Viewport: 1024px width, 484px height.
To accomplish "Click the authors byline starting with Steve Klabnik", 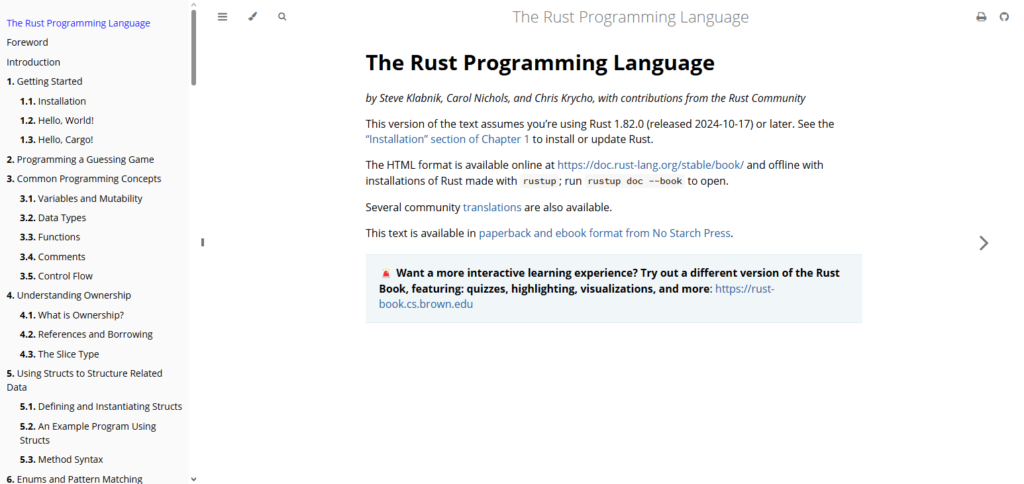I will click(585, 99).
